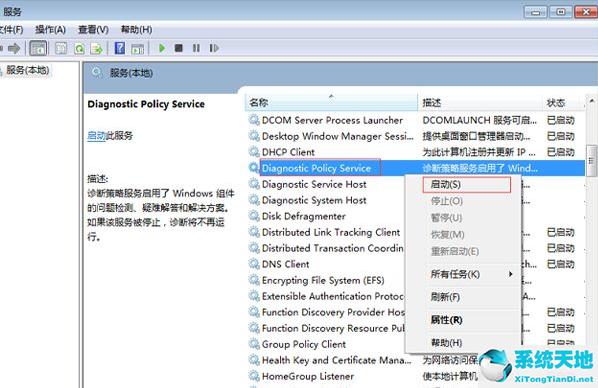
Task: Open the 查看(V) menu
Action: [x=93, y=30]
